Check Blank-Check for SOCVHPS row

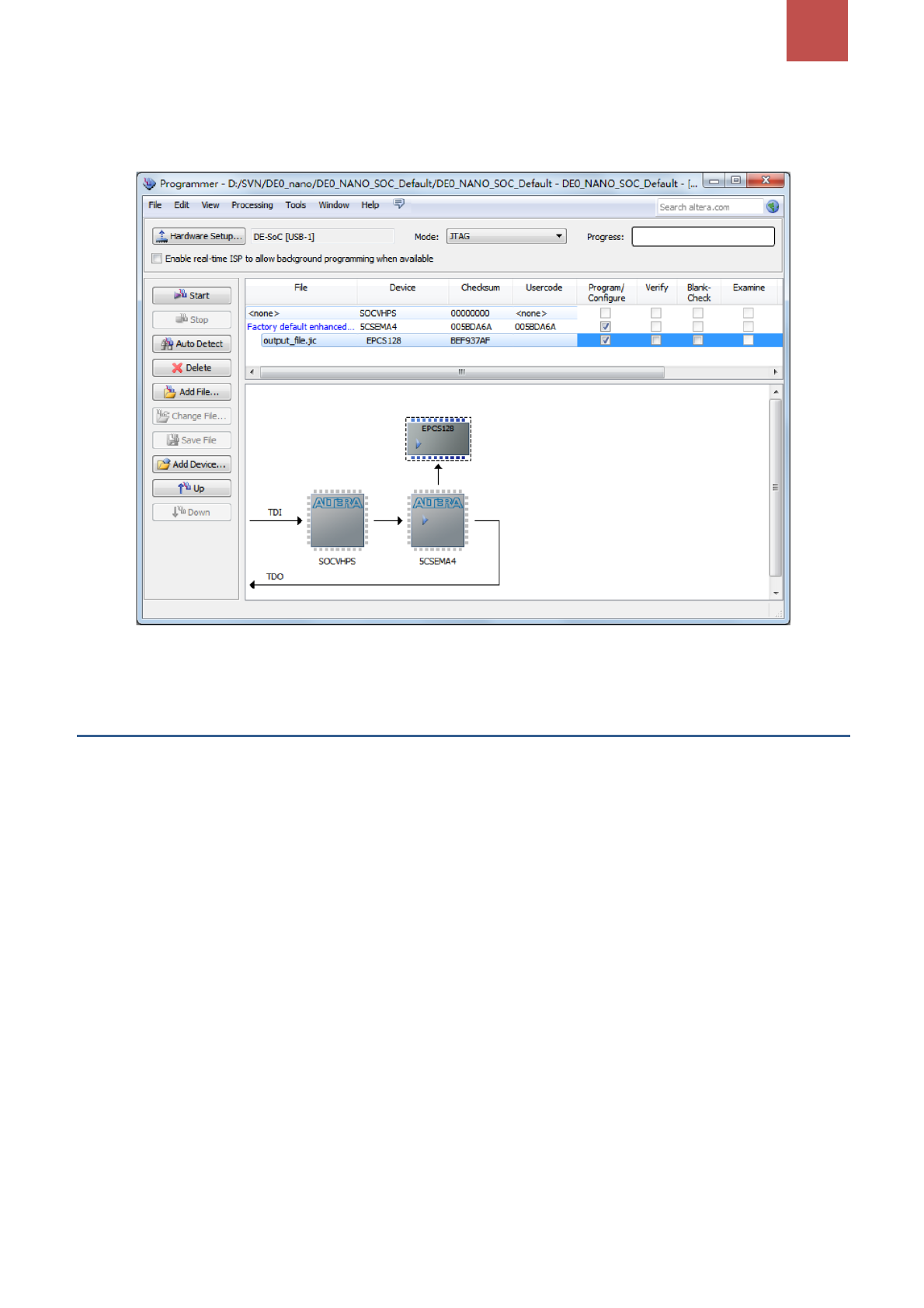click(x=698, y=313)
